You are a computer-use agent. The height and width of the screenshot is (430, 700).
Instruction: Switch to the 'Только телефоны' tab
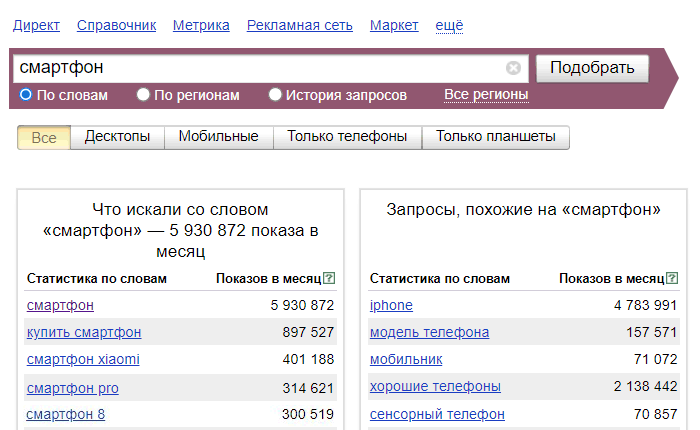point(347,137)
